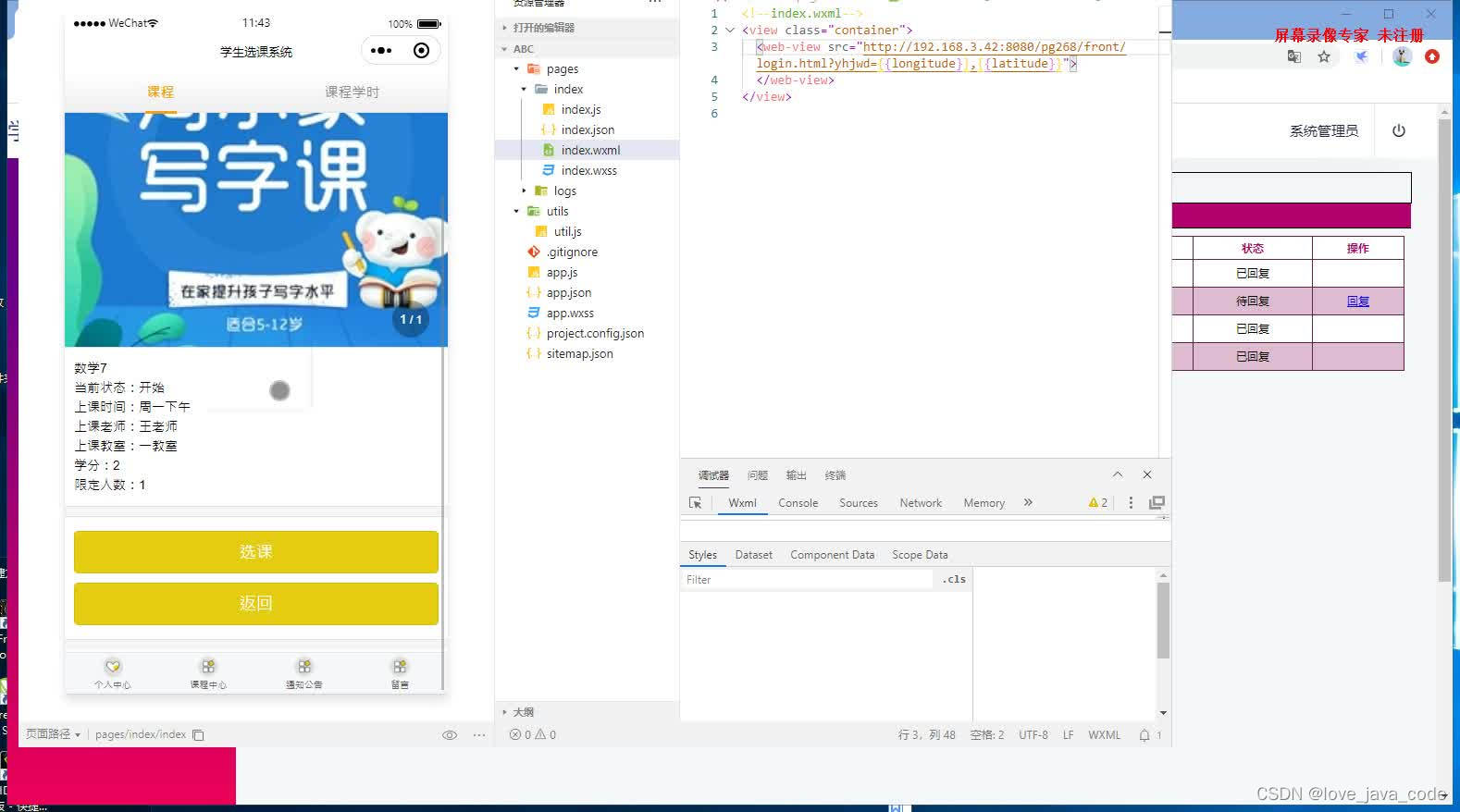This screenshot has height=812, width=1460.
Task: Copy page path icon in status bar
Action: click(x=198, y=735)
